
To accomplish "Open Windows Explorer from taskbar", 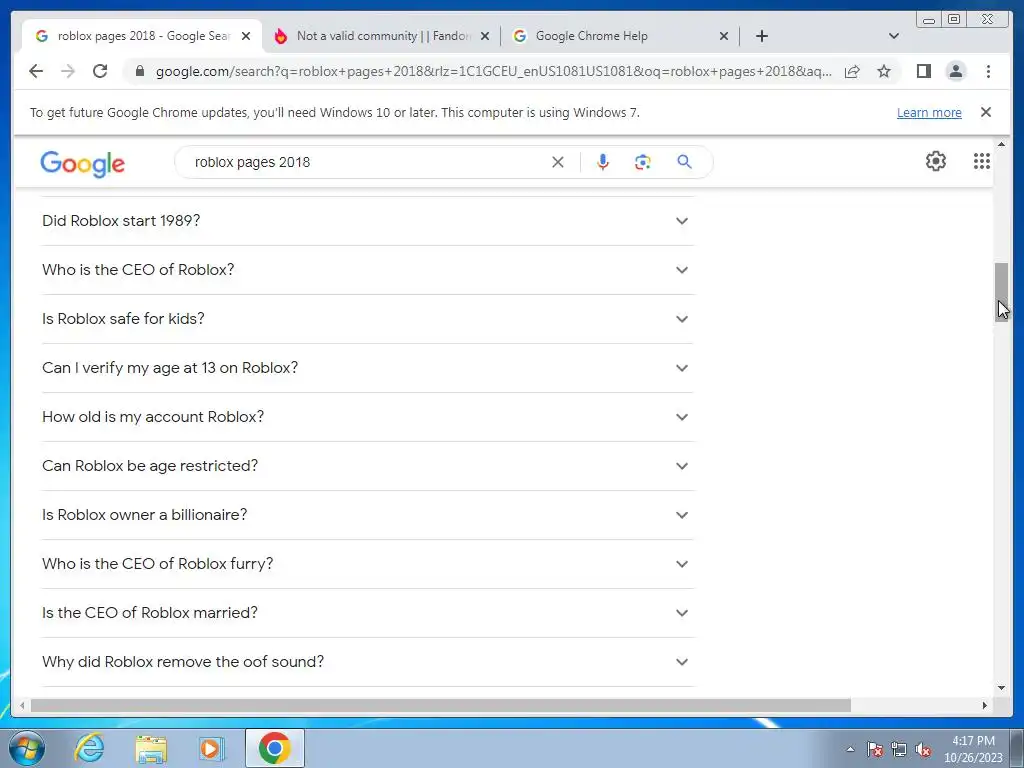I will (x=151, y=748).
